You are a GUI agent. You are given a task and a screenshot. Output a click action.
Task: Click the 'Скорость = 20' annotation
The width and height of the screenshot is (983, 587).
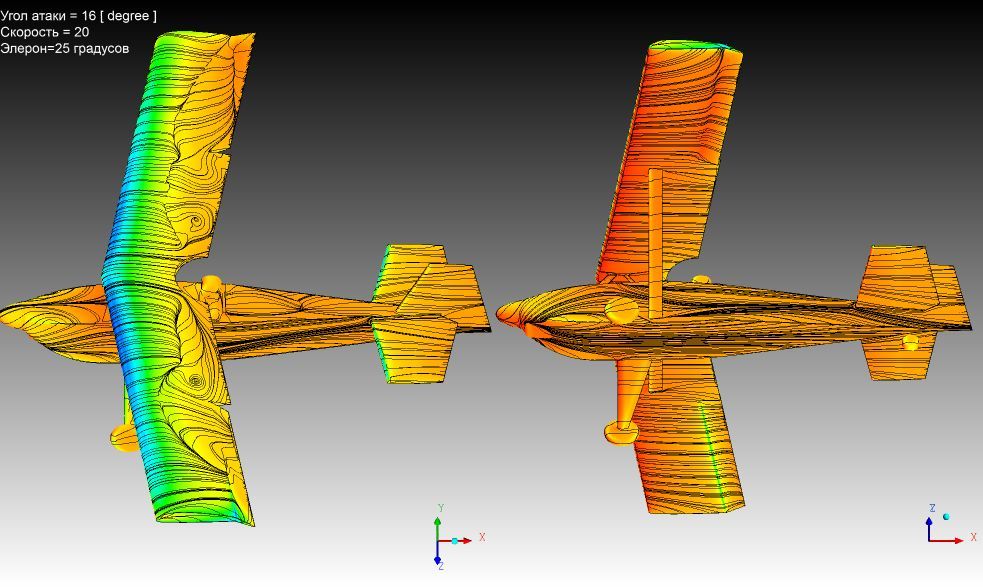point(45,32)
